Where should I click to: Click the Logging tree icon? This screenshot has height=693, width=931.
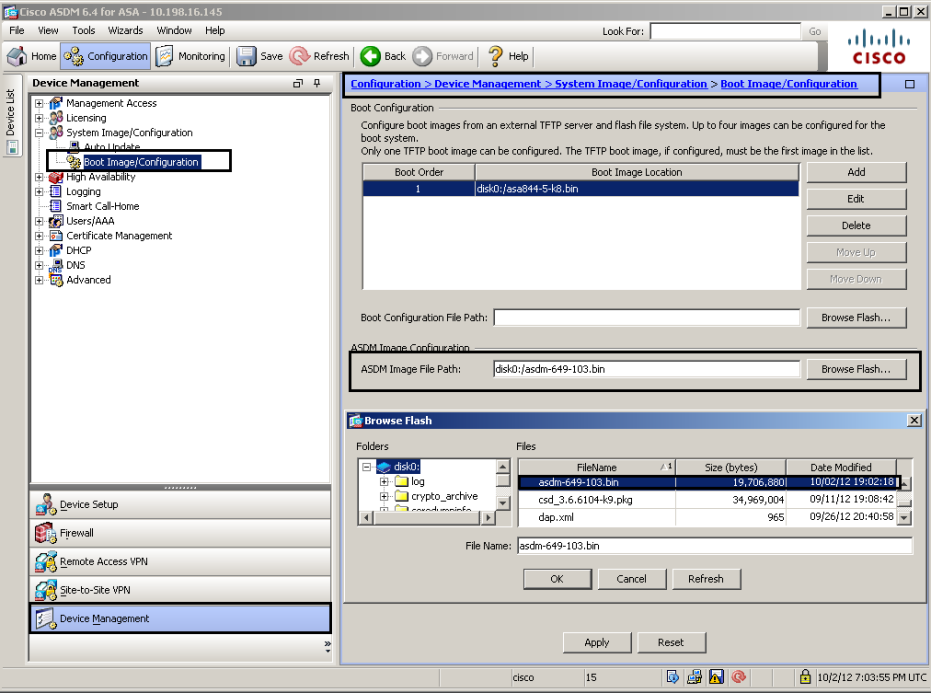click(56, 191)
